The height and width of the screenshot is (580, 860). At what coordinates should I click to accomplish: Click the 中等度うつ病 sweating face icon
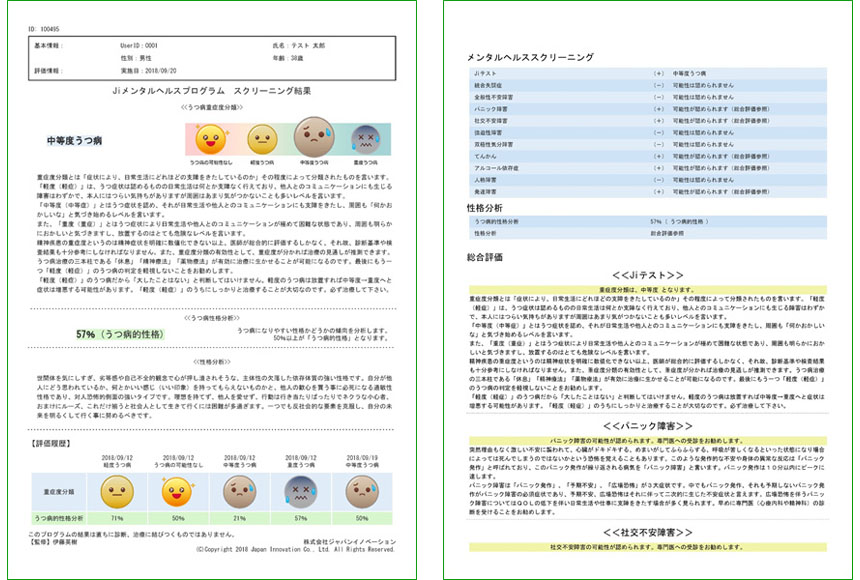(312, 135)
